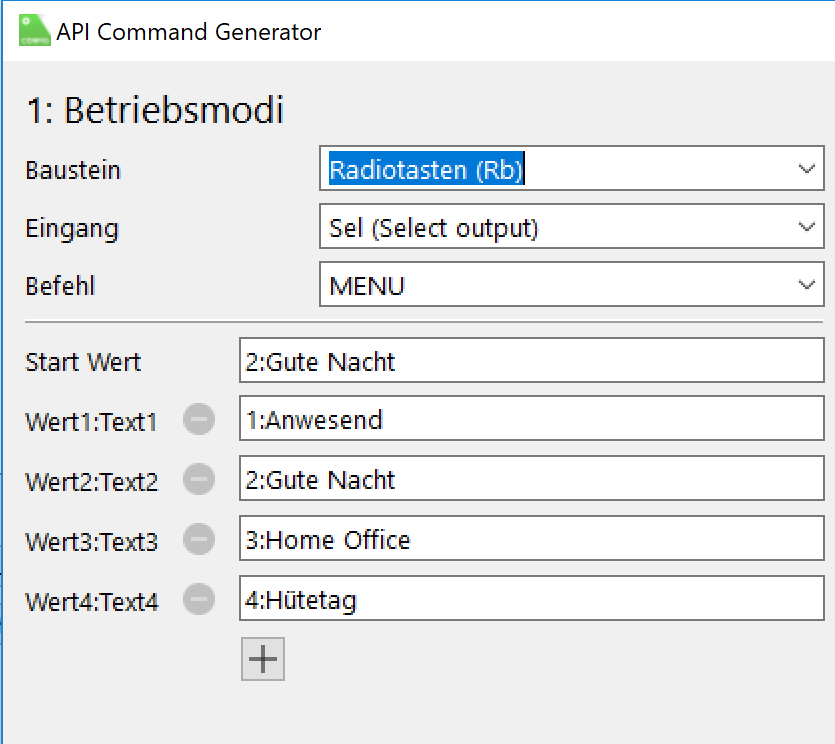Click the 1: Betriebsmodi heading

click(154, 110)
